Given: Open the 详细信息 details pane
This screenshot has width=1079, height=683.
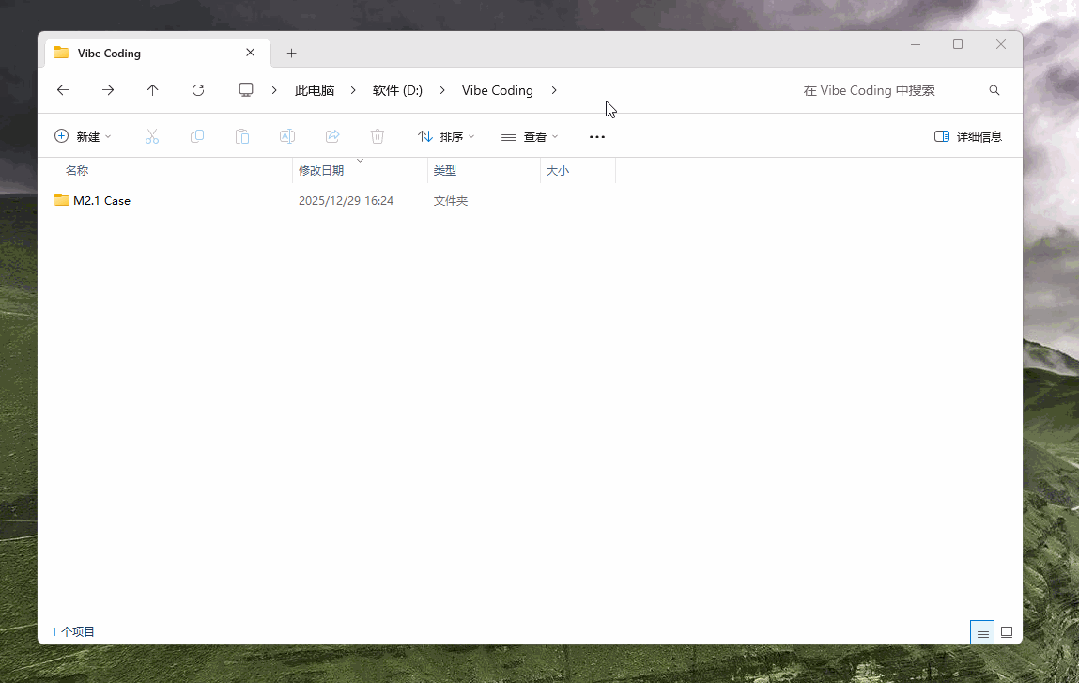Looking at the screenshot, I should tap(967, 136).
